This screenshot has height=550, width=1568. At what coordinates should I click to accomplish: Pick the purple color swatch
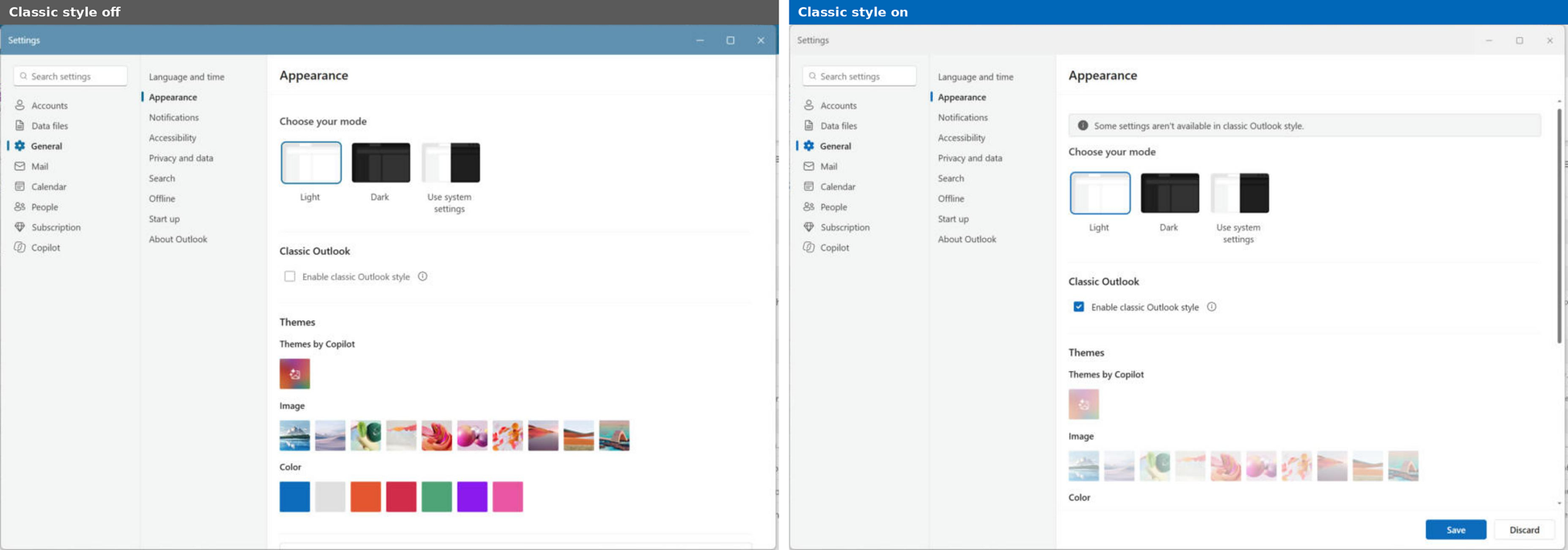[x=472, y=497]
